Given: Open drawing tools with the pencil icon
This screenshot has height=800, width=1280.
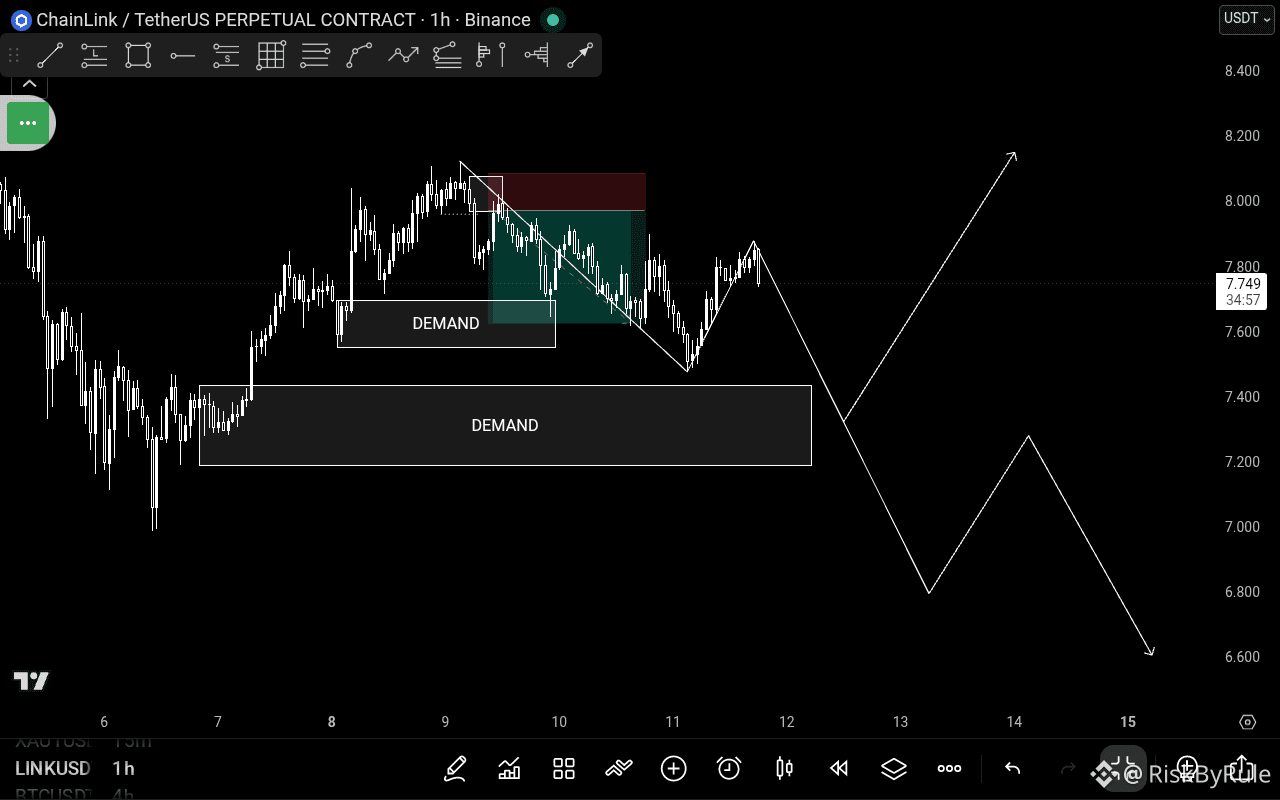Looking at the screenshot, I should (455, 768).
